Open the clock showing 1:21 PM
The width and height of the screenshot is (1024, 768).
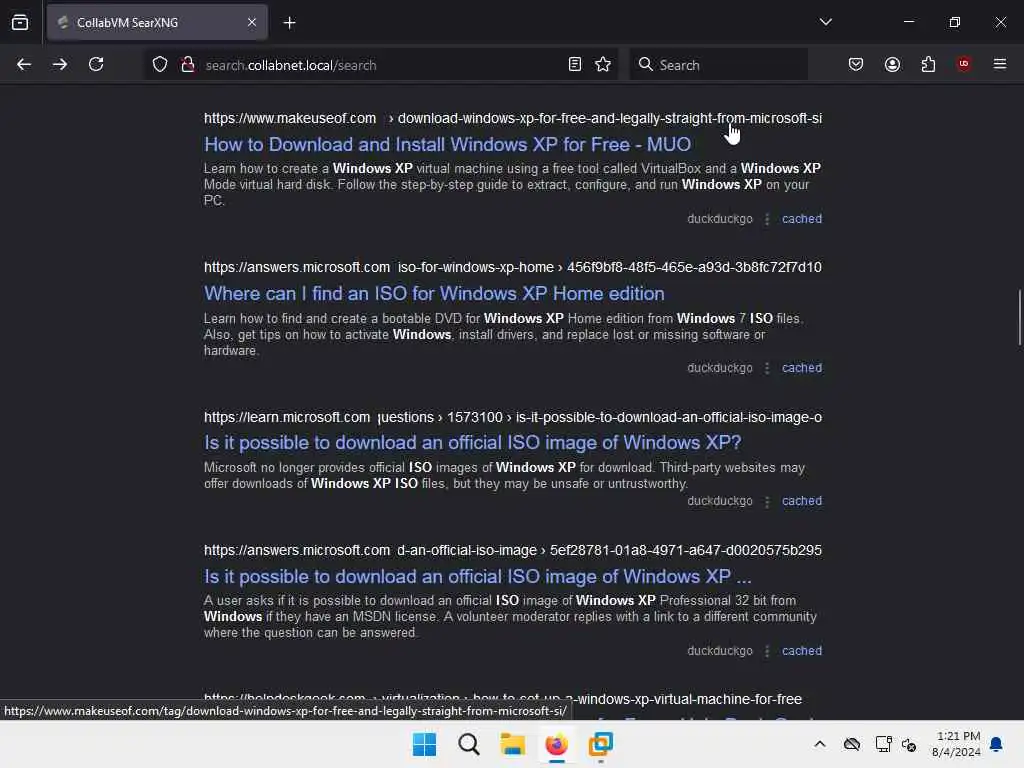pos(957,744)
